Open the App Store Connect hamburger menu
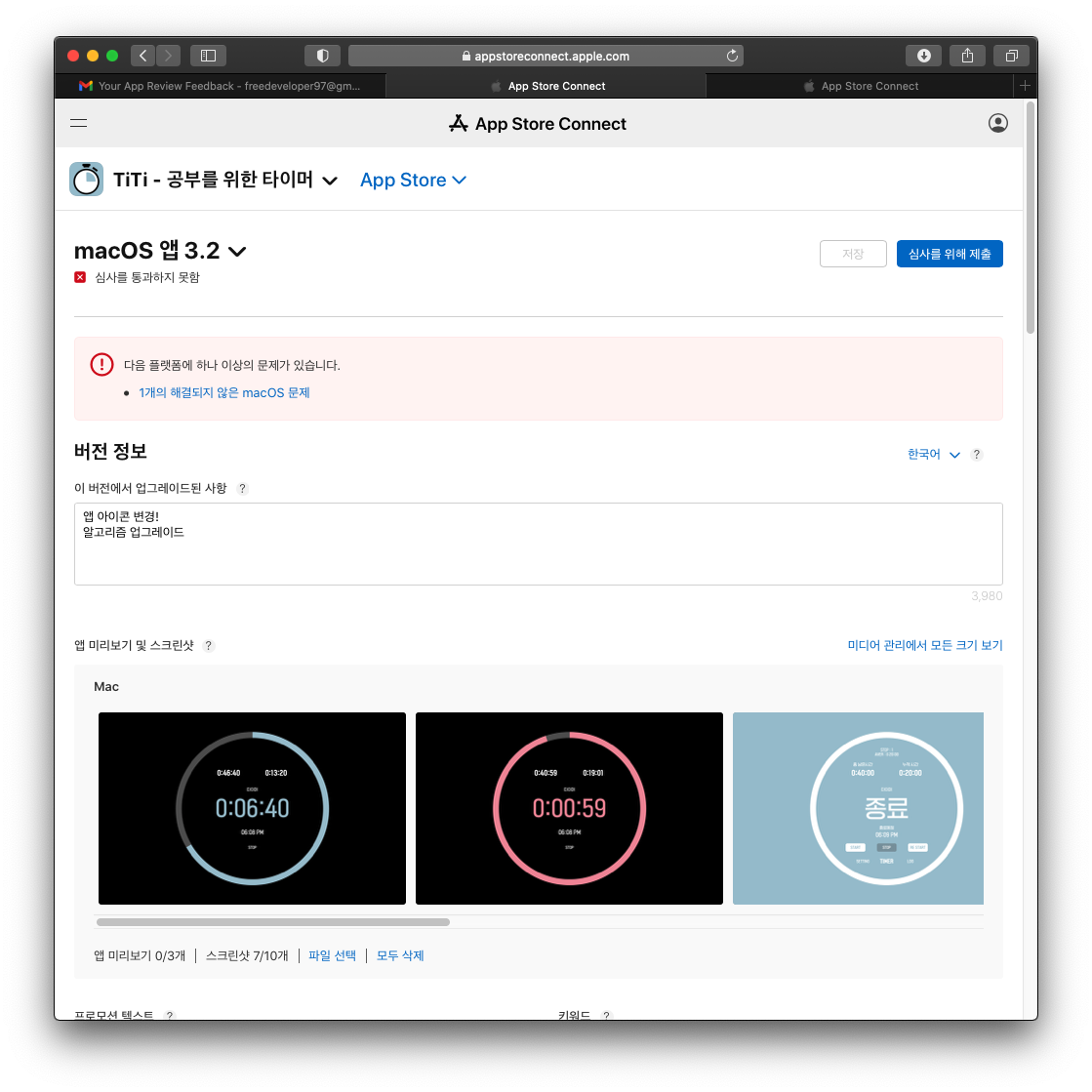1092x1092 pixels. click(79, 123)
